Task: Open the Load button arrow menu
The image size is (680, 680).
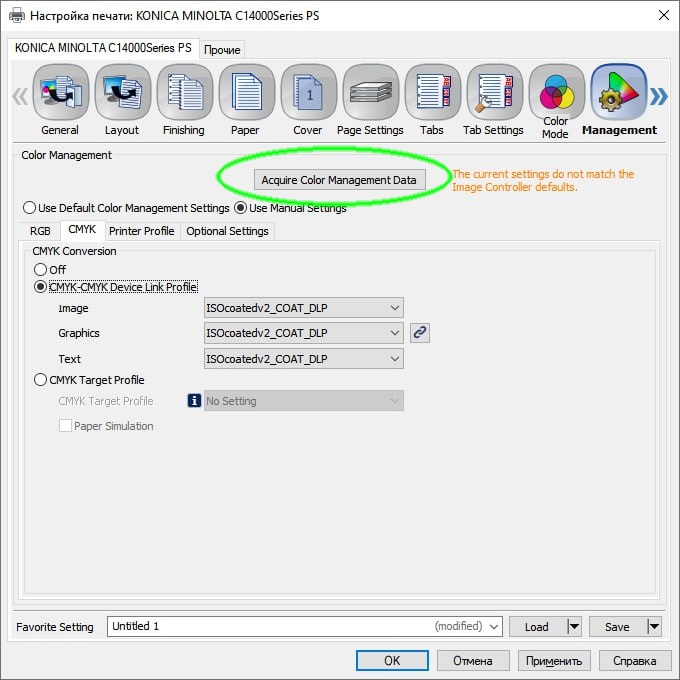Action: [x=574, y=627]
